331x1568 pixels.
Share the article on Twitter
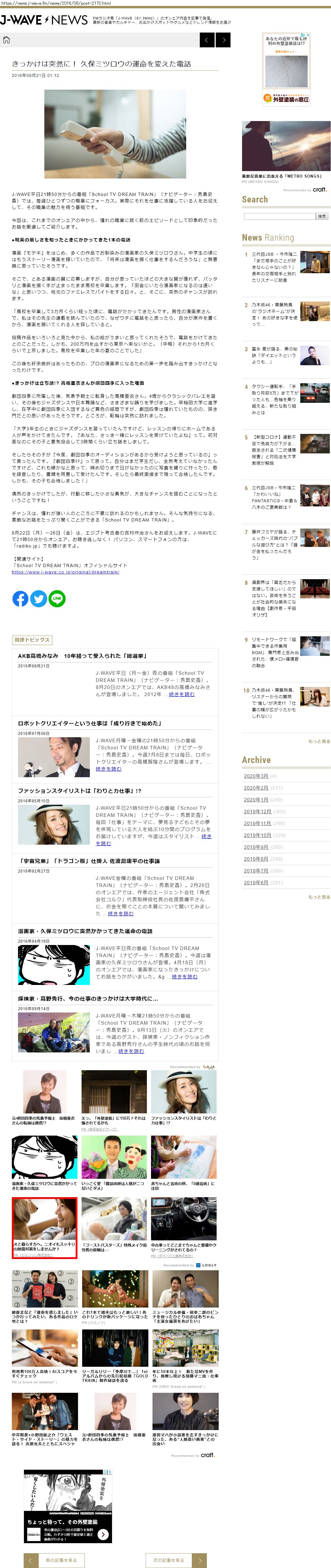(x=38, y=598)
